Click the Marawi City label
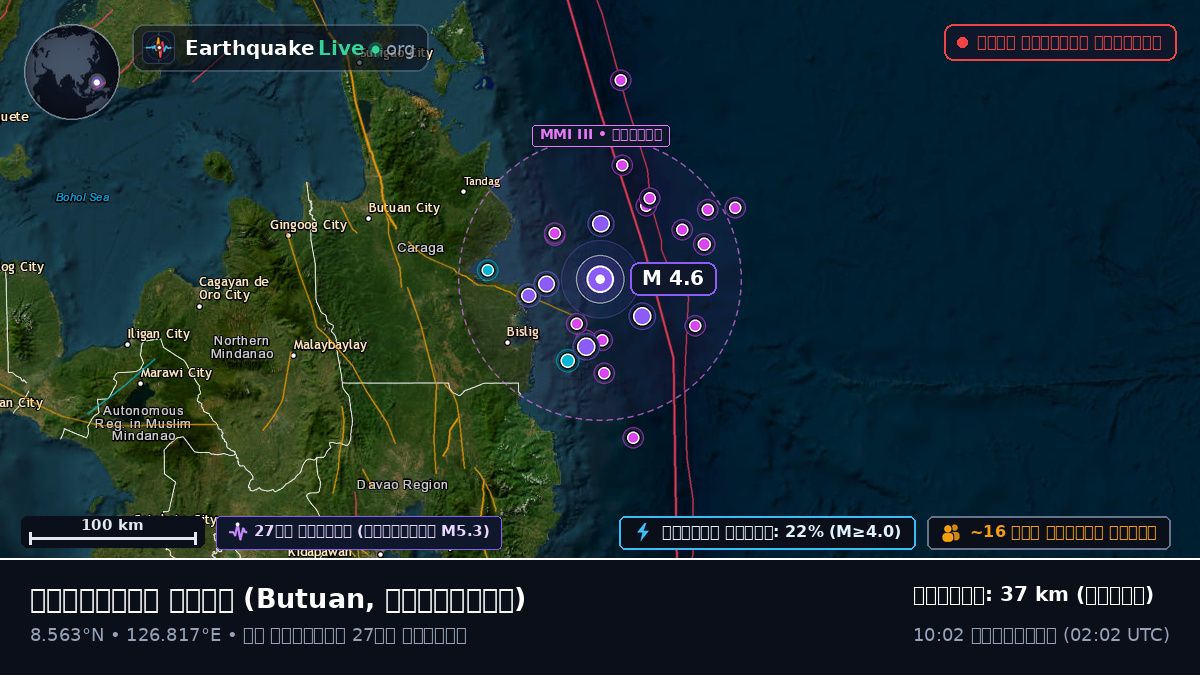Viewport: 1200px width, 675px height. tap(175, 373)
